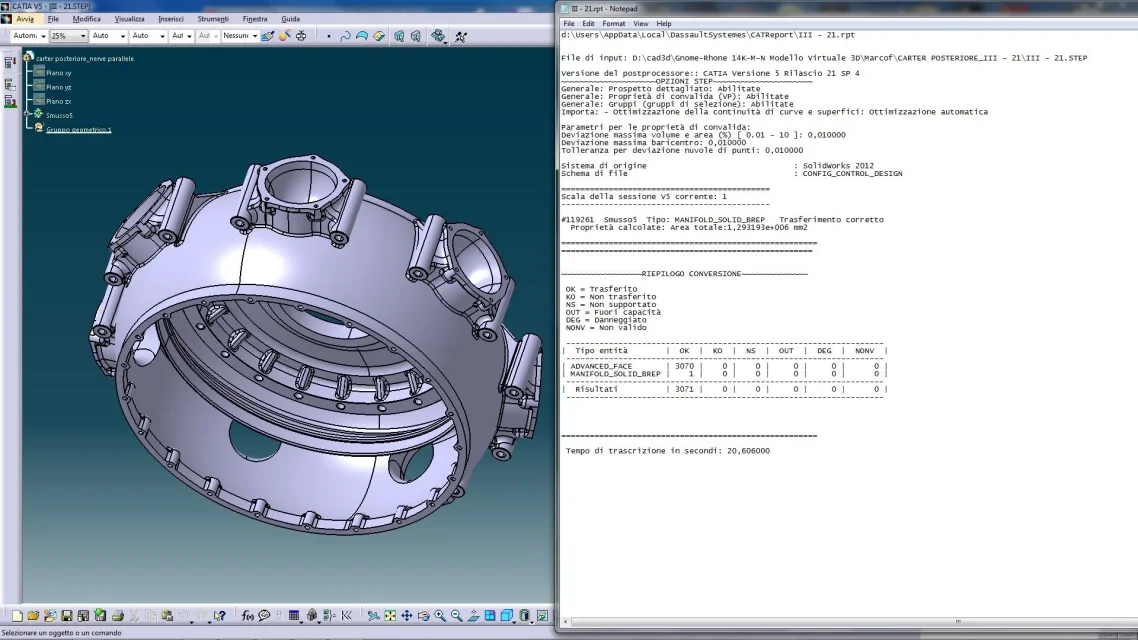Image resolution: width=1138 pixels, height=640 pixels.
Task: Click the Fly mode airplane icon
Action: (x=373, y=616)
